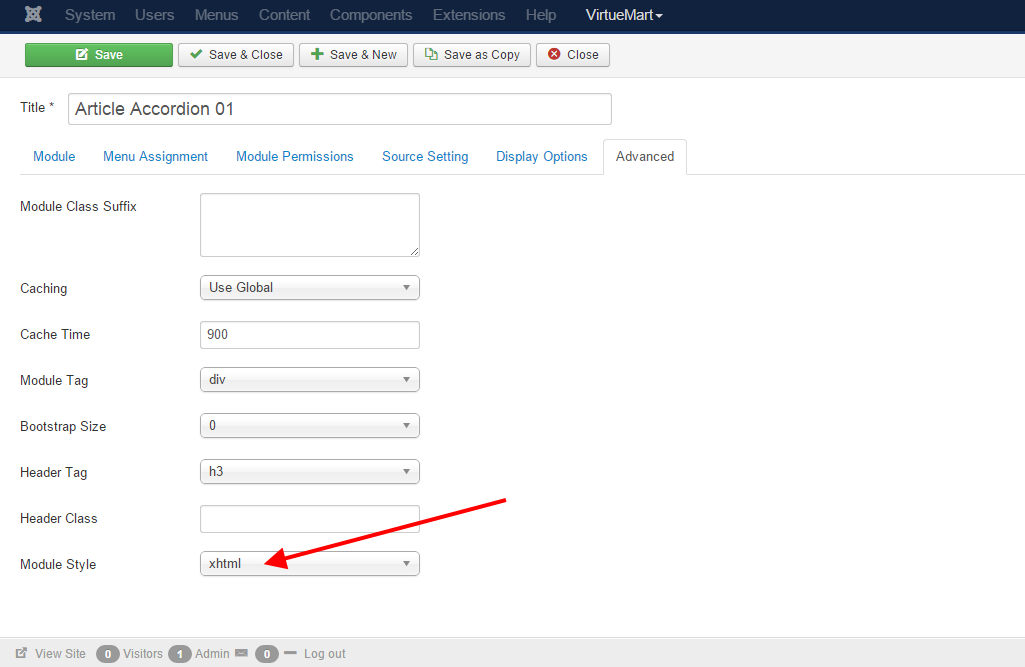Open the Header Tag dropdown

point(309,472)
